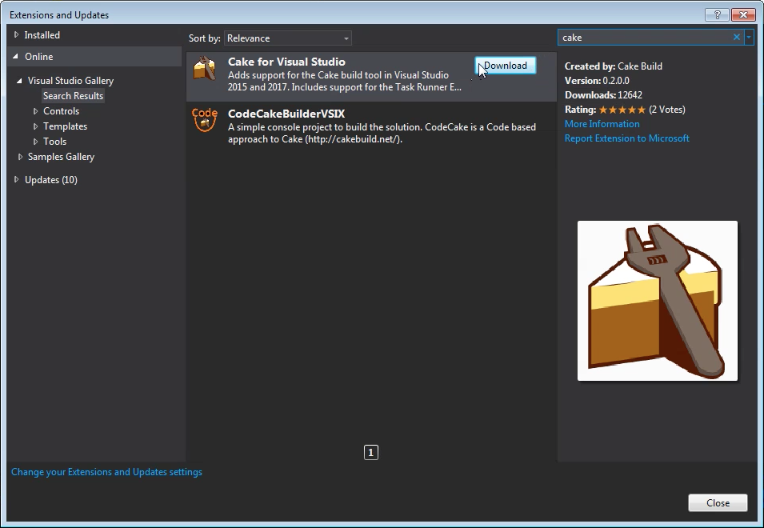Select the Visual Studio Gallery item

pyautogui.click(x=71, y=81)
